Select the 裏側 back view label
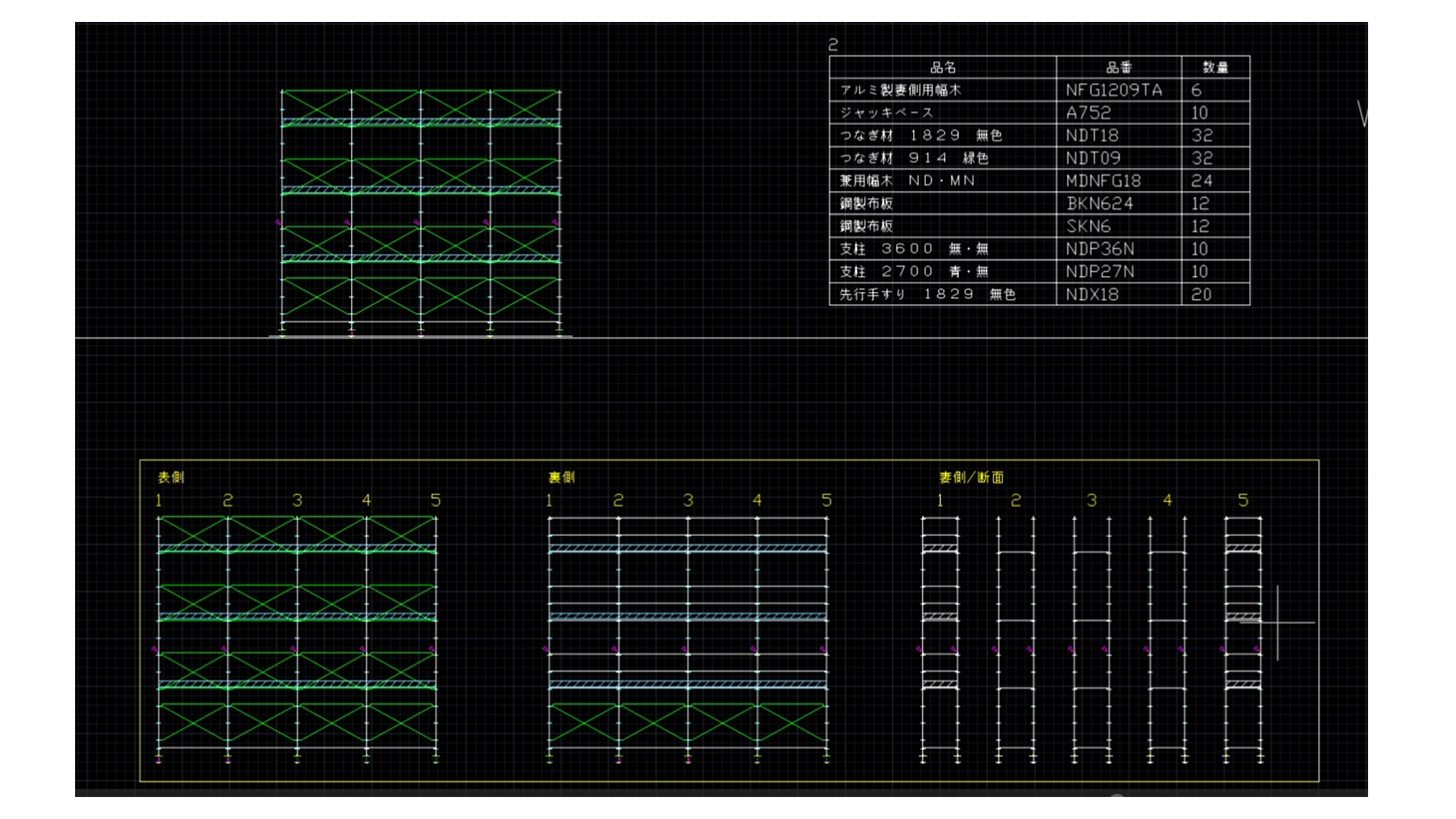 [562, 477]
